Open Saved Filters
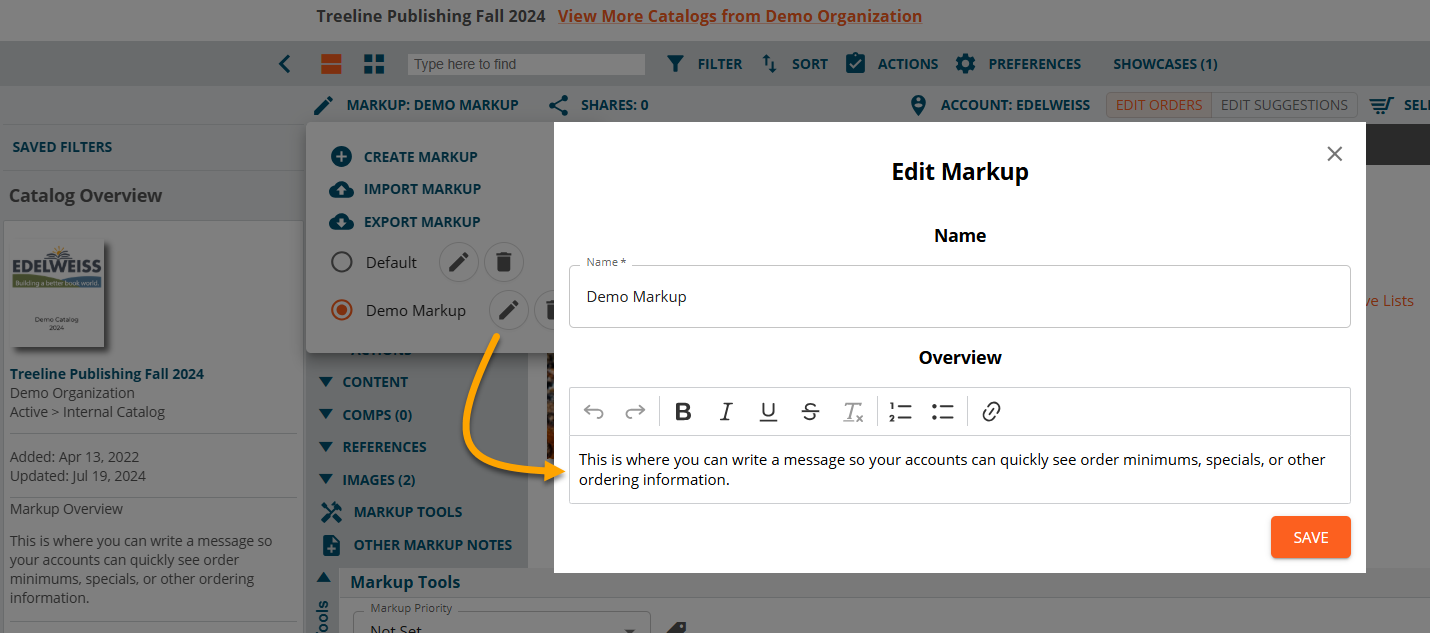Screen dimensions: 1430x633 click(x=62, y=147)
